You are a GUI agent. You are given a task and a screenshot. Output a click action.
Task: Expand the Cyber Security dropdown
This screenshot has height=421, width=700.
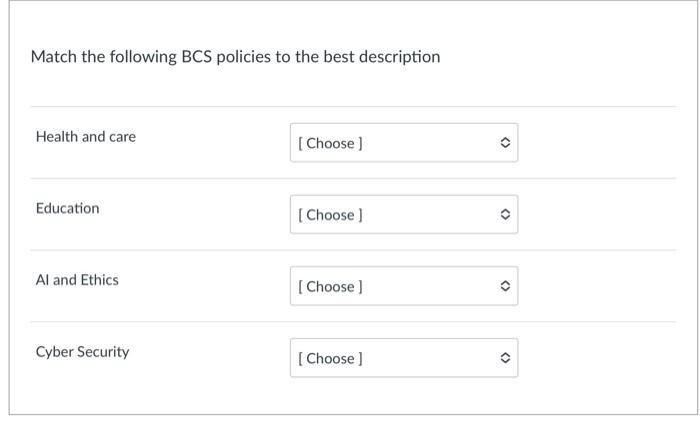[404, 358]
